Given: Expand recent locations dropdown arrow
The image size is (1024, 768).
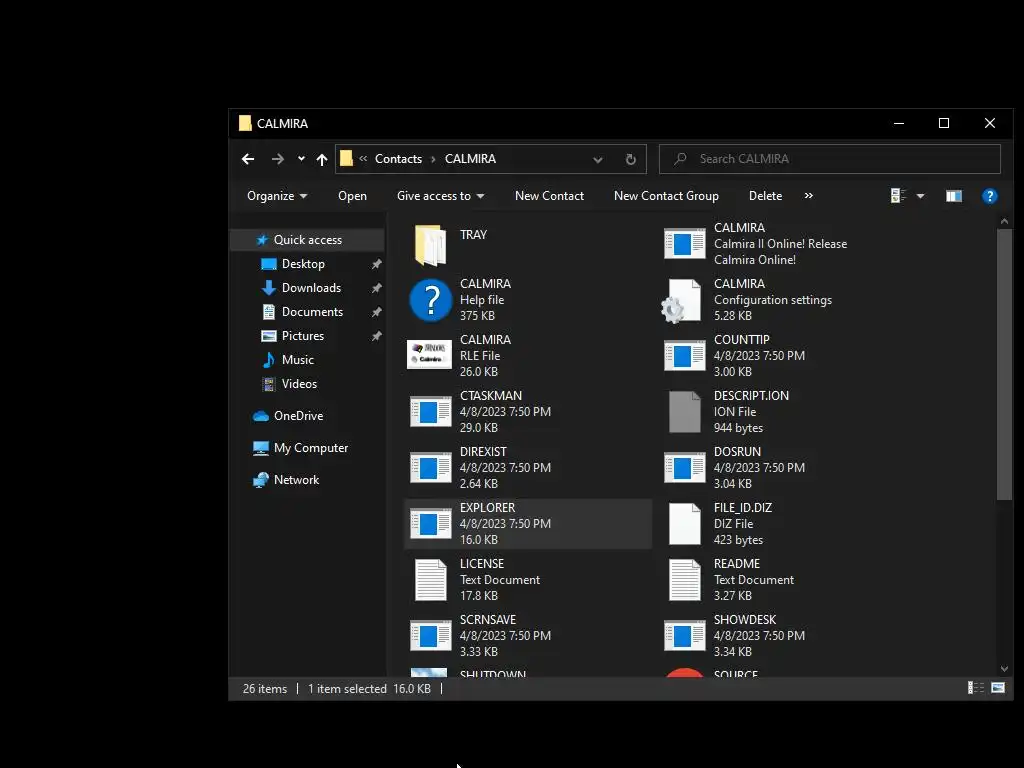Looking at the screenshot, I should 300,159.
